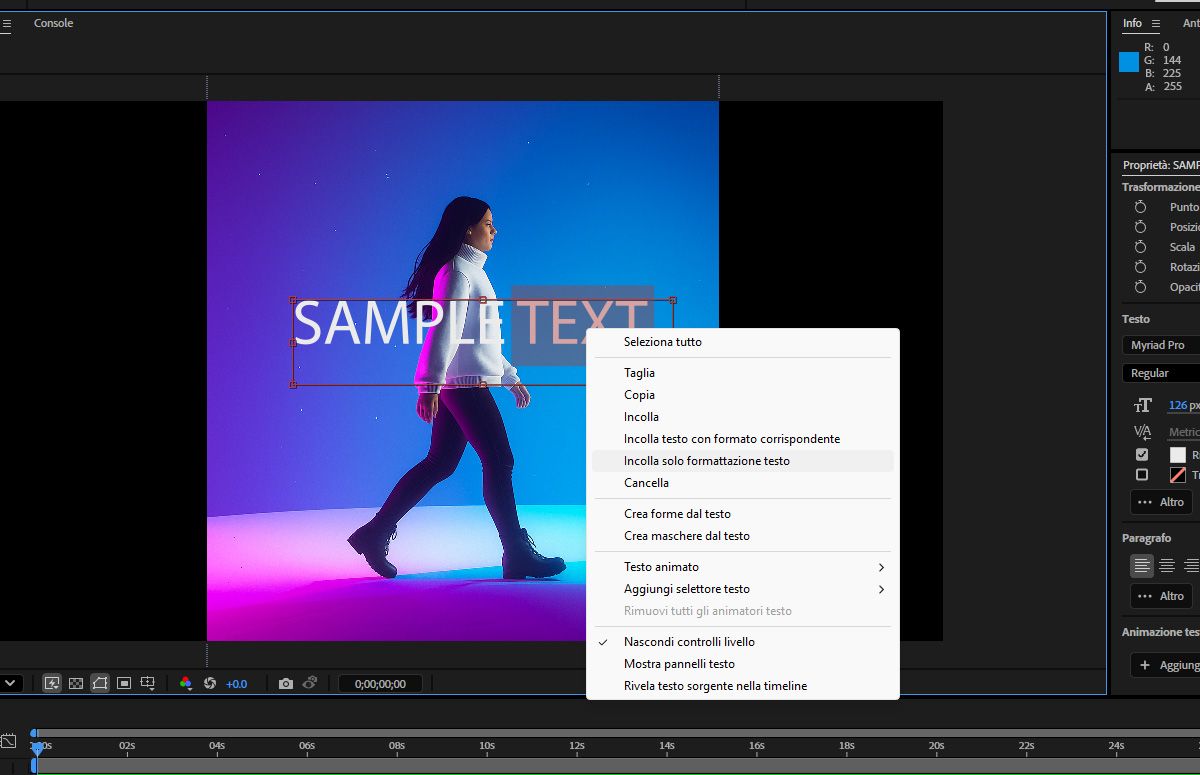Click Show Channel RGB circles icon
Viewport: 1200px width, 775px height.
(185, 684)
